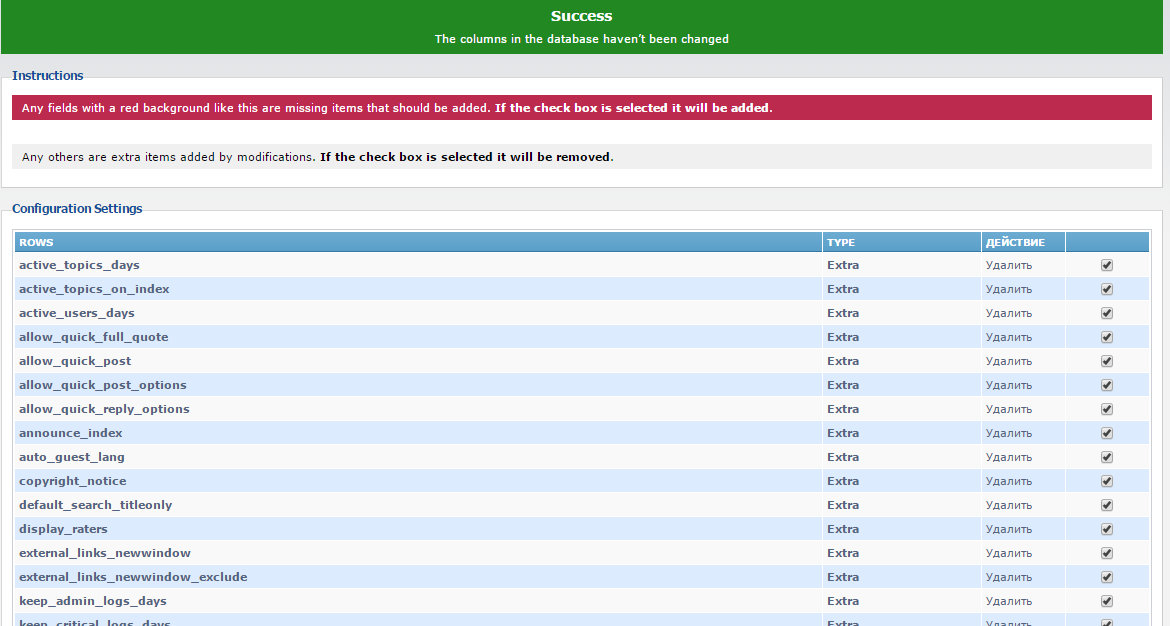Toggle the display_raters checkbox
1170x626 pixels.
coord(1107,529)
